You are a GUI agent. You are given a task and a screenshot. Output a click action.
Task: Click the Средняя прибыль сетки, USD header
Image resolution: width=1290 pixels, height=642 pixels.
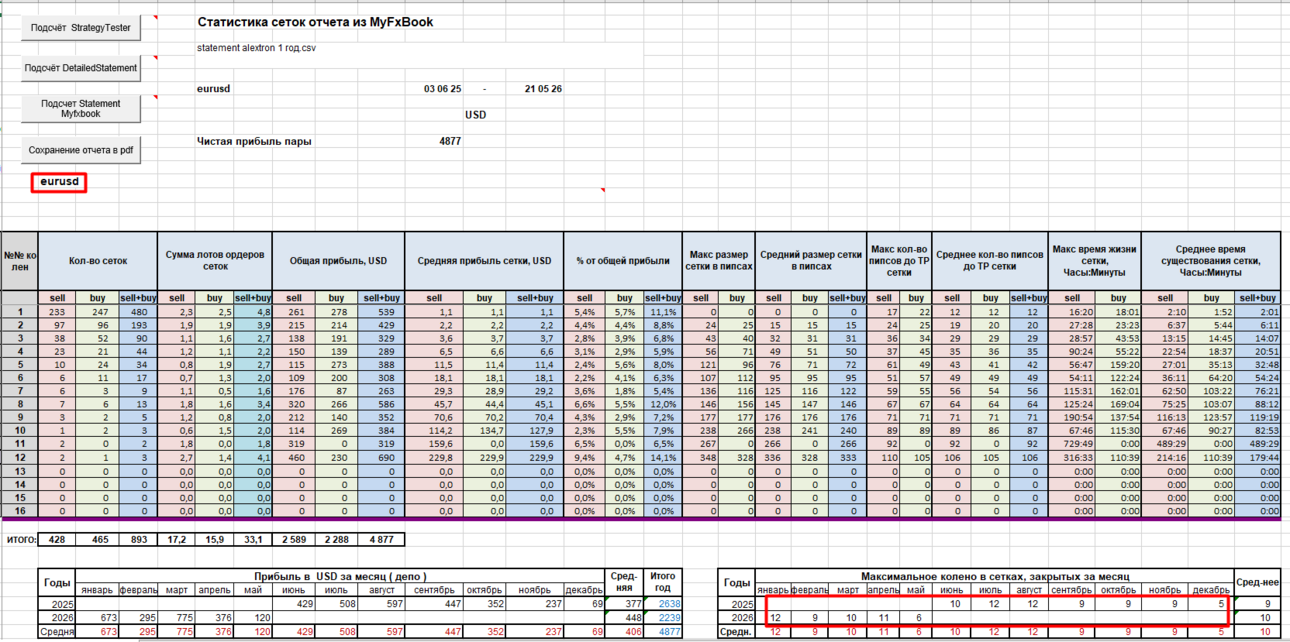click(x=484, y=261)
